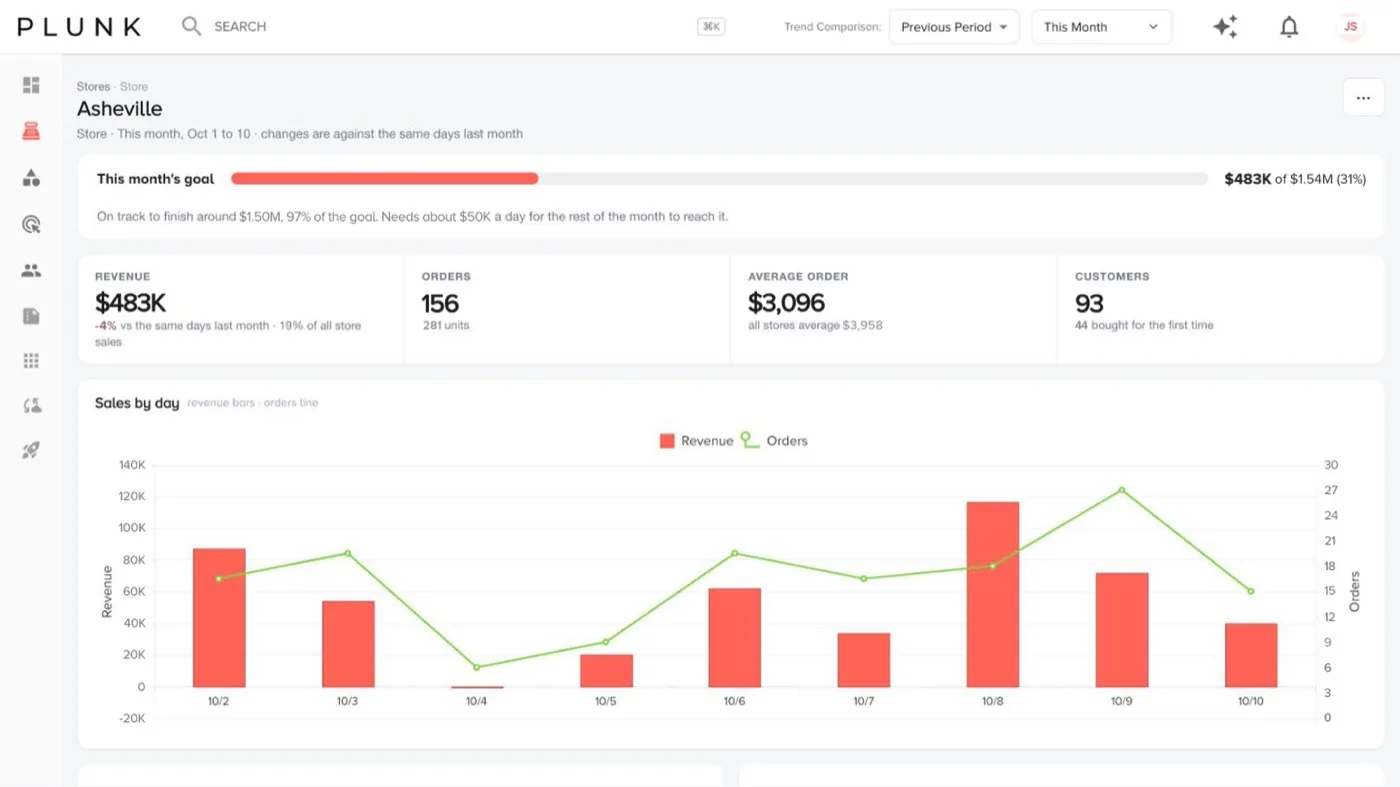Click the '281 units' text
Image resolution: width=1400 pixels, height=787 pixels.
click(x=445, y=325)
